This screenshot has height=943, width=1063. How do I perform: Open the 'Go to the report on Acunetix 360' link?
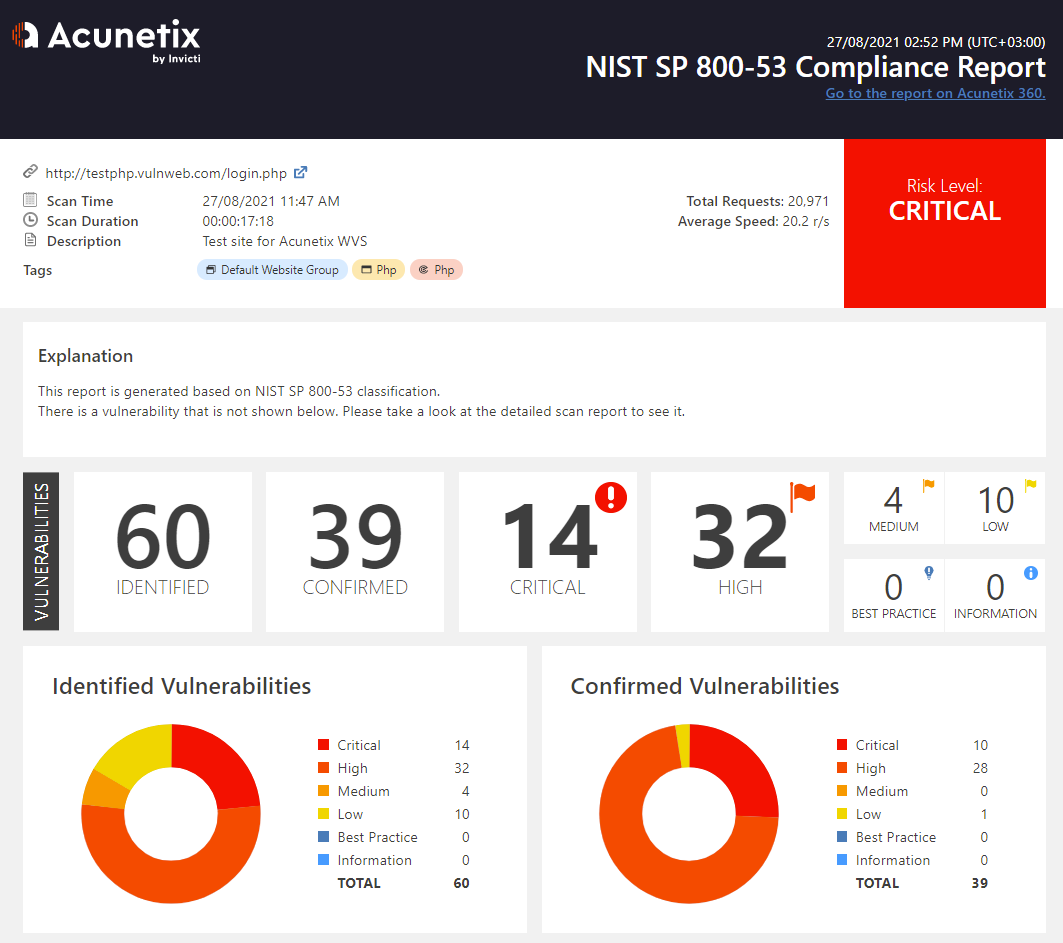(x=935, y=94)
